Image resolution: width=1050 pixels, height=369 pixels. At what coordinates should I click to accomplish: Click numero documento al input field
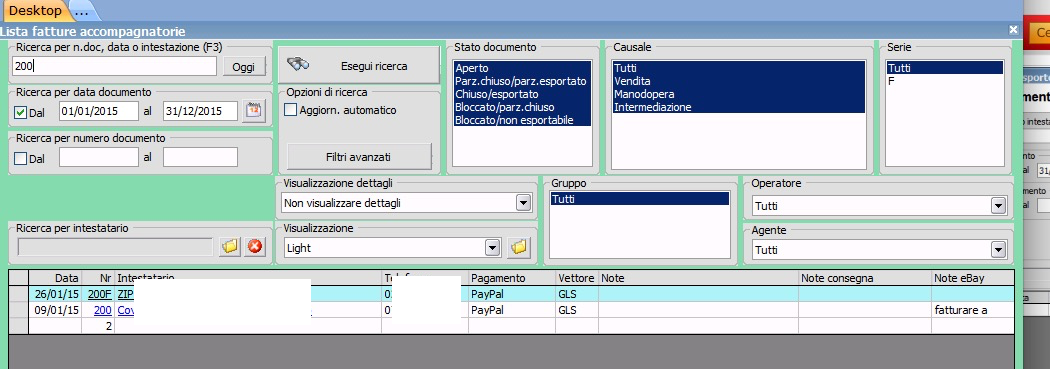click(201, 157)
